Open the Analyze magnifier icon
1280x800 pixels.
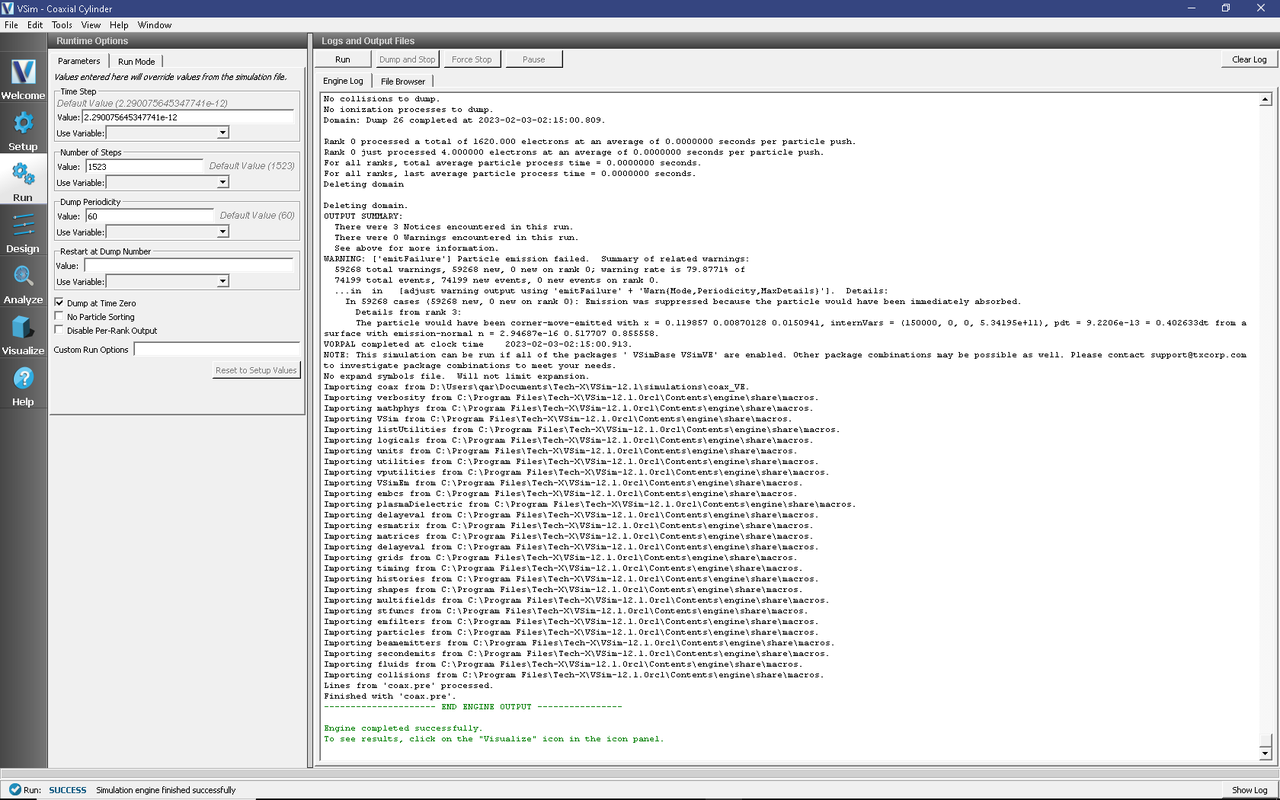click(23, 278)
